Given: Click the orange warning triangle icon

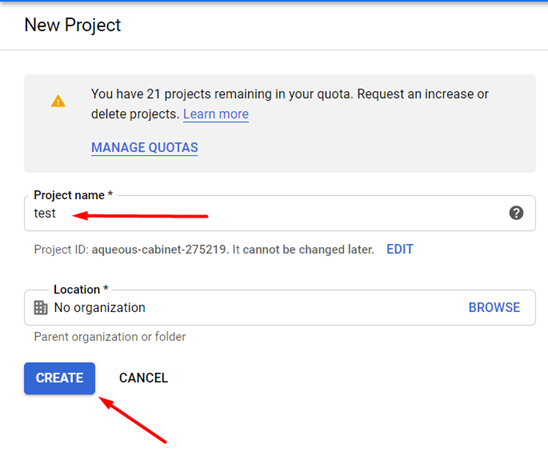Looking at the screenshot, I should coord(58,101).
